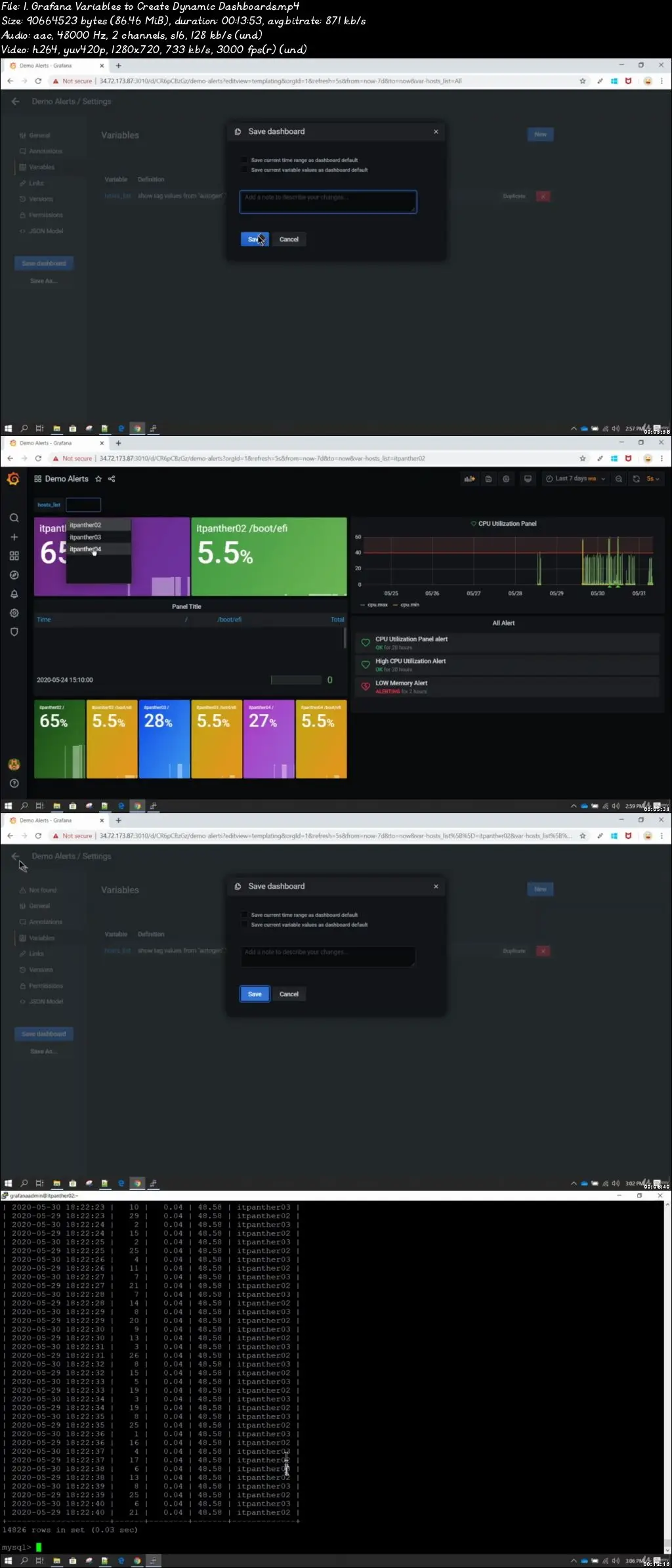Check 'Save current time range' in 3:02 PM frame
The width and height of the screenshot is (672, 1568).
coord(244,914)
